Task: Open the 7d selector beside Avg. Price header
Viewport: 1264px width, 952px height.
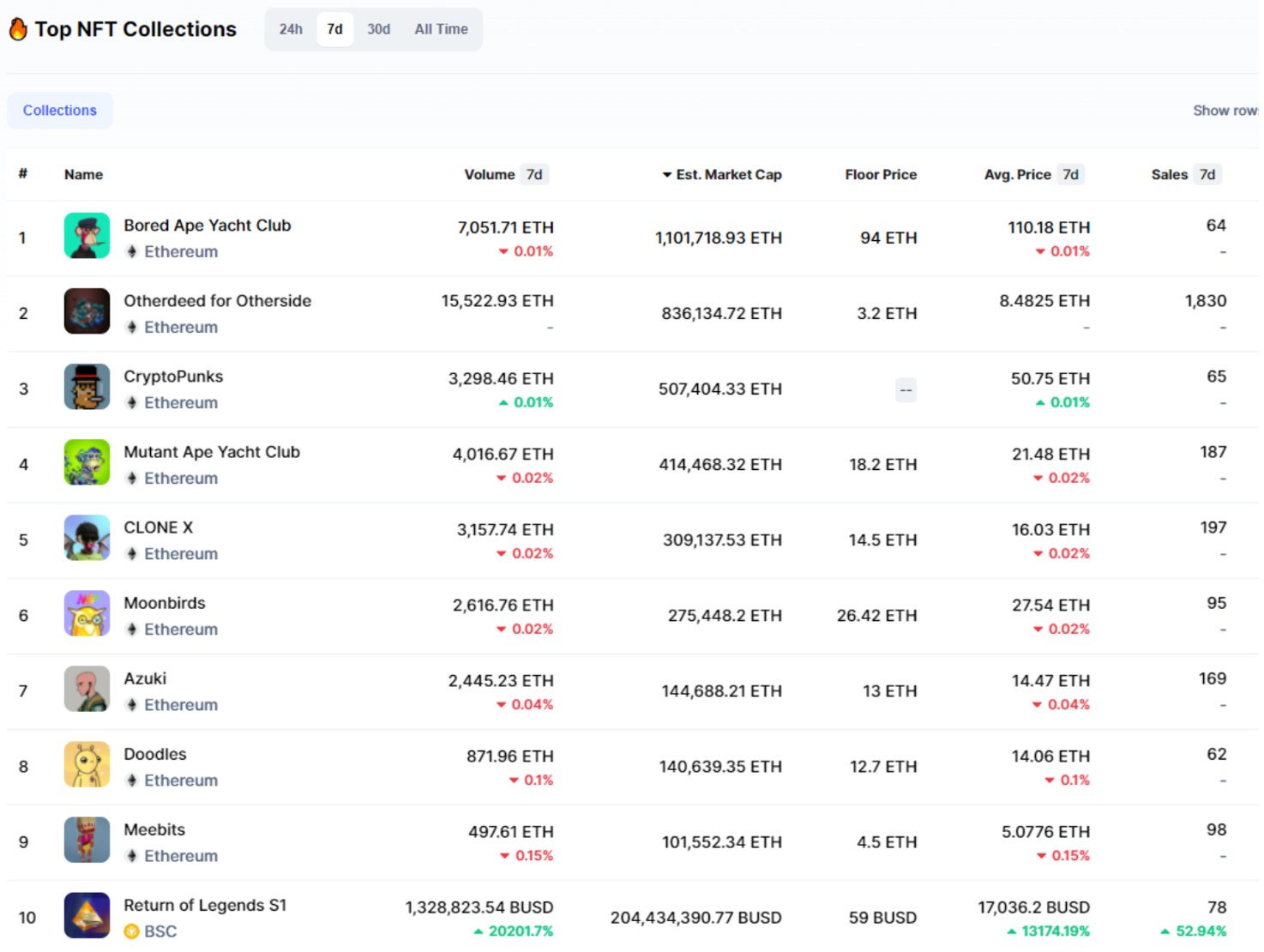Action: pos(1070,174)
